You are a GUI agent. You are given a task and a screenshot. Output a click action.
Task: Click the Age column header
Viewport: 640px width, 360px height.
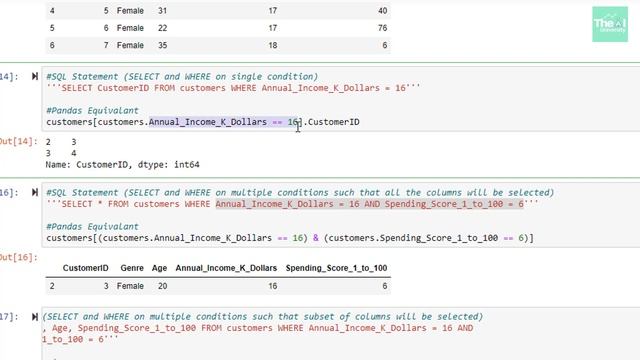pyautogui.click(x=159, y=268)
